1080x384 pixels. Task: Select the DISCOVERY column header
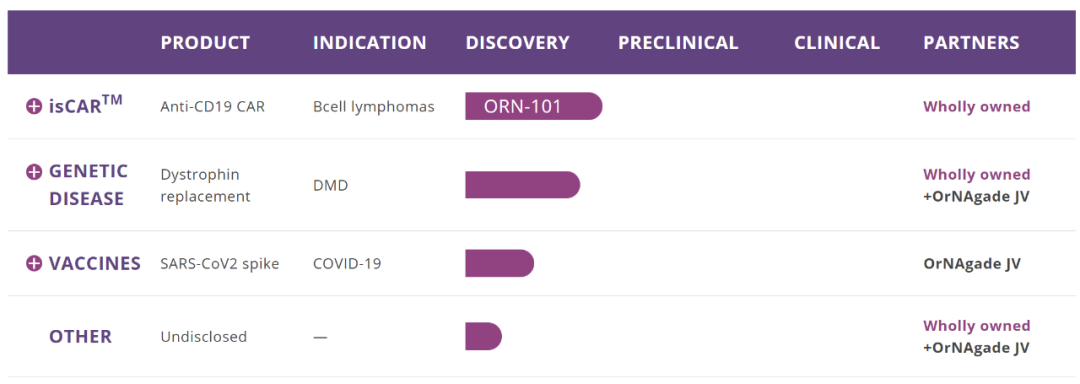pyautogui.click(x=517, y=43)
